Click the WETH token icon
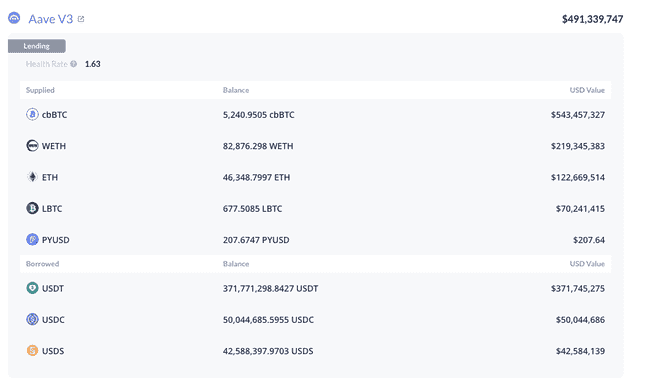This screenshot has height=383, width=650. [32, 146]
